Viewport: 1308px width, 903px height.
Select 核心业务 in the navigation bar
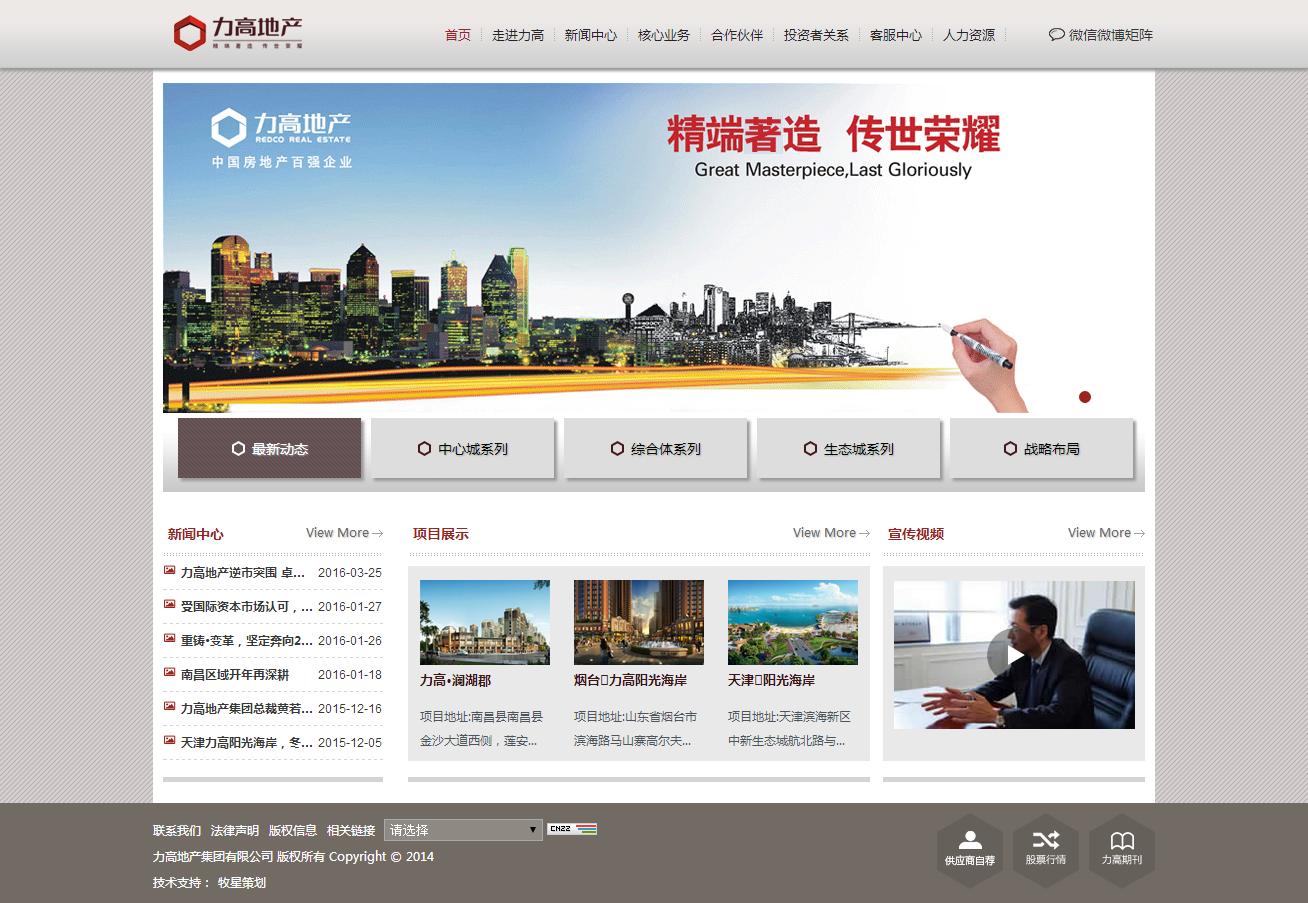tap(664, 35)
